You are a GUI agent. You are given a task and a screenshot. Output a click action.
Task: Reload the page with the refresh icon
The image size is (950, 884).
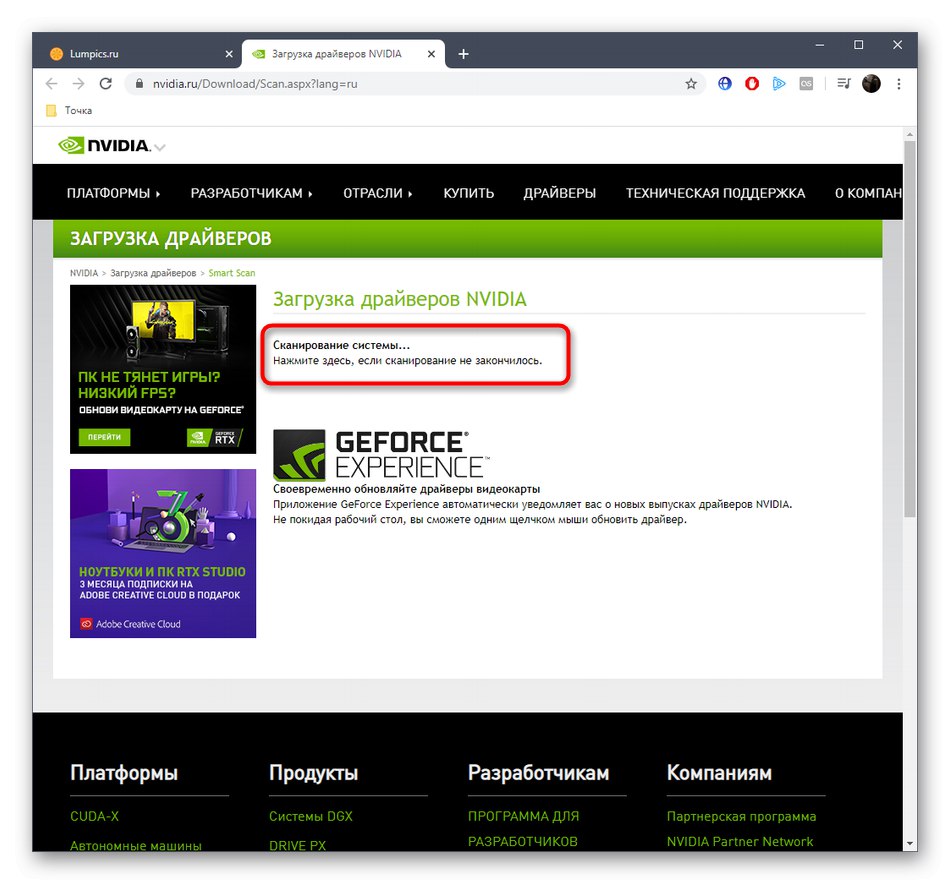pyautogui.click(x=105, y=84)
